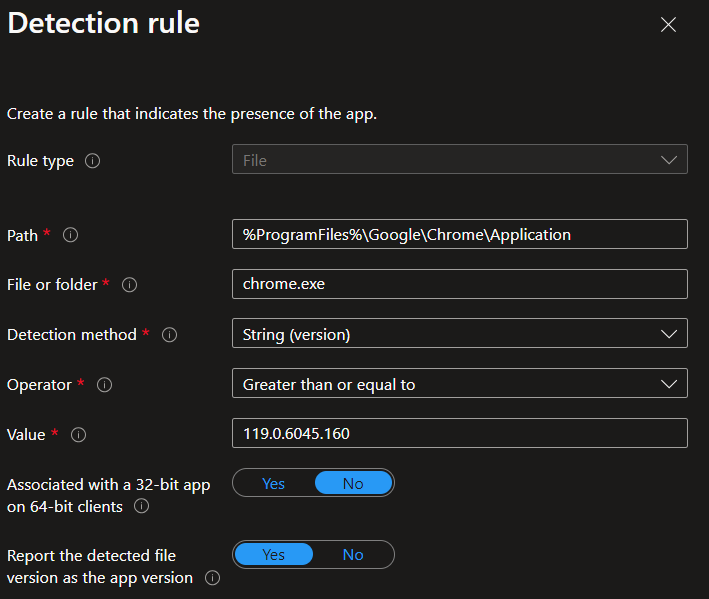The image size is (709, 599).
Task: Open Detection method info icon
Action: coord(170,335)
